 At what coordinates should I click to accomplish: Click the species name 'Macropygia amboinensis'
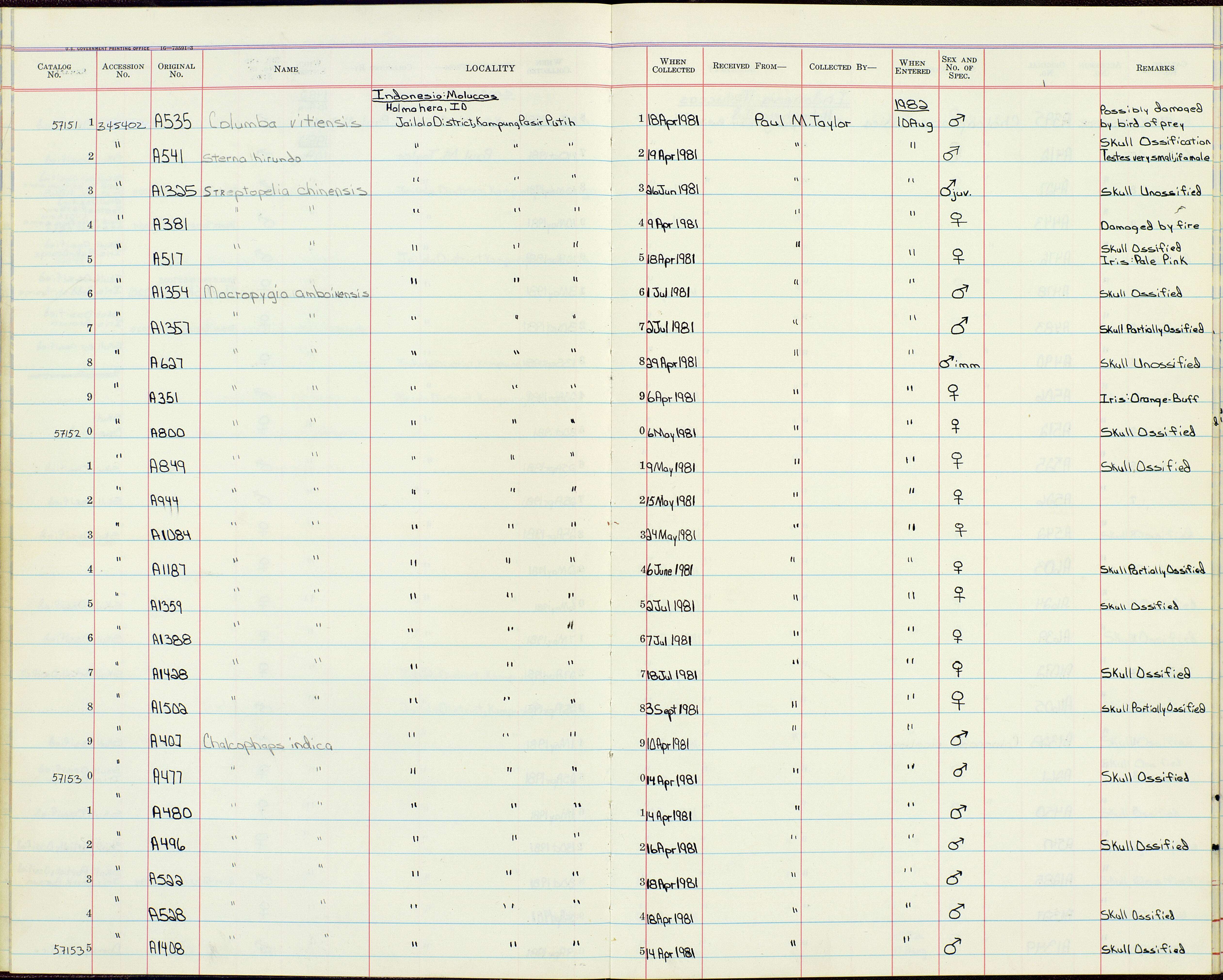pos(286,294)
